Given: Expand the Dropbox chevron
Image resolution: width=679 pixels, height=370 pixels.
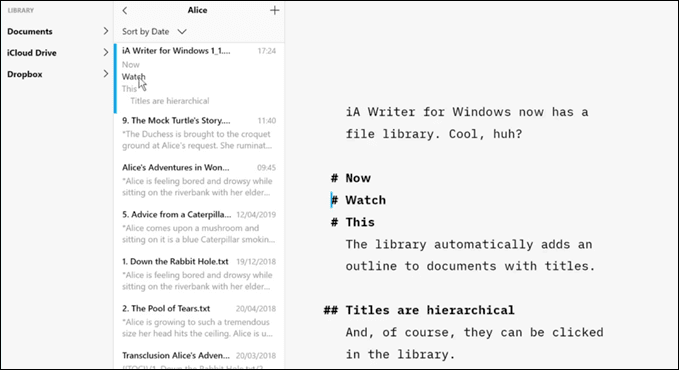Looking at the screenshot, I should click(106, 74).
